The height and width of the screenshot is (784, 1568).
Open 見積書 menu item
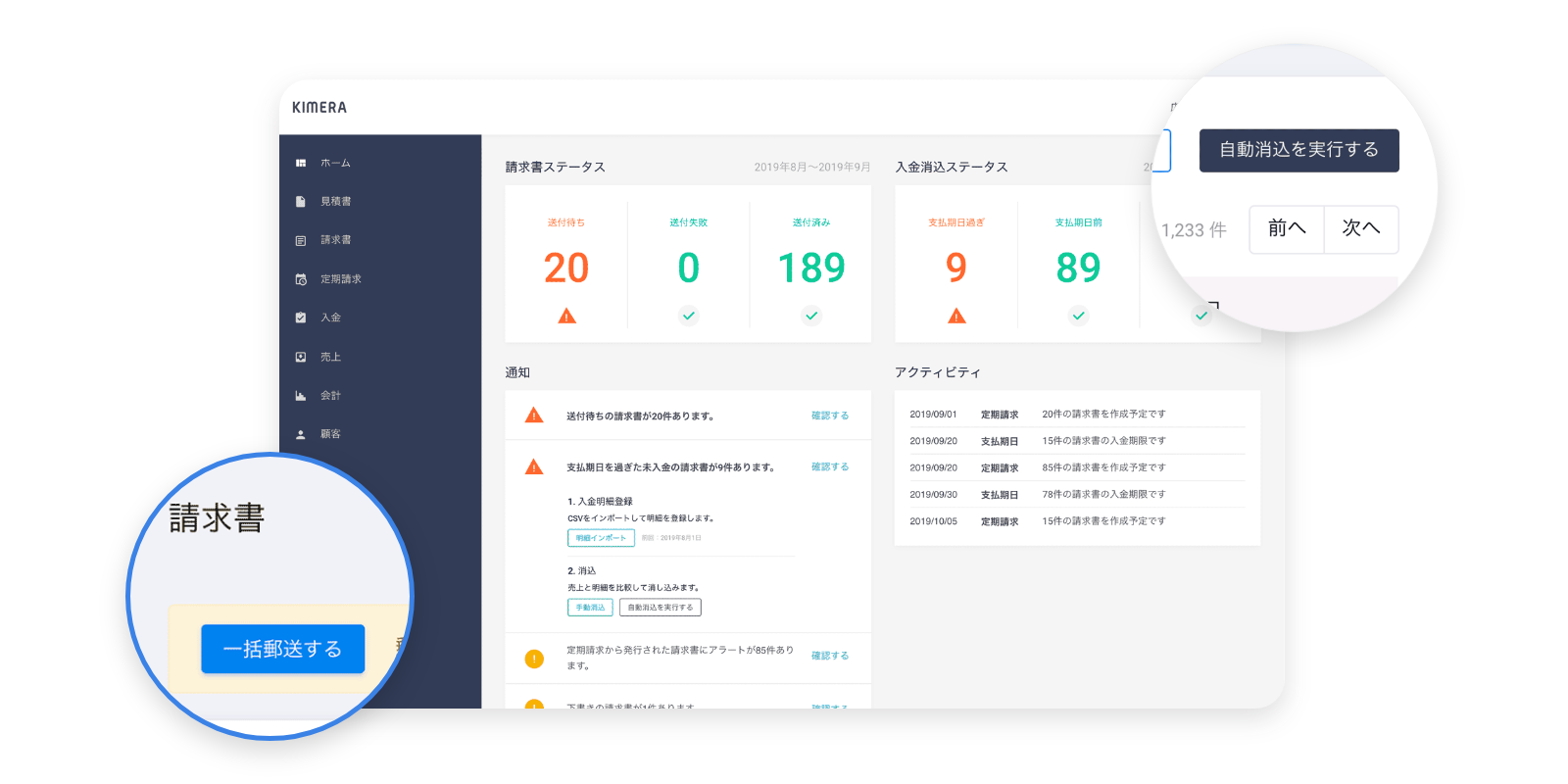pyautogui.click(x=335, y=202)
